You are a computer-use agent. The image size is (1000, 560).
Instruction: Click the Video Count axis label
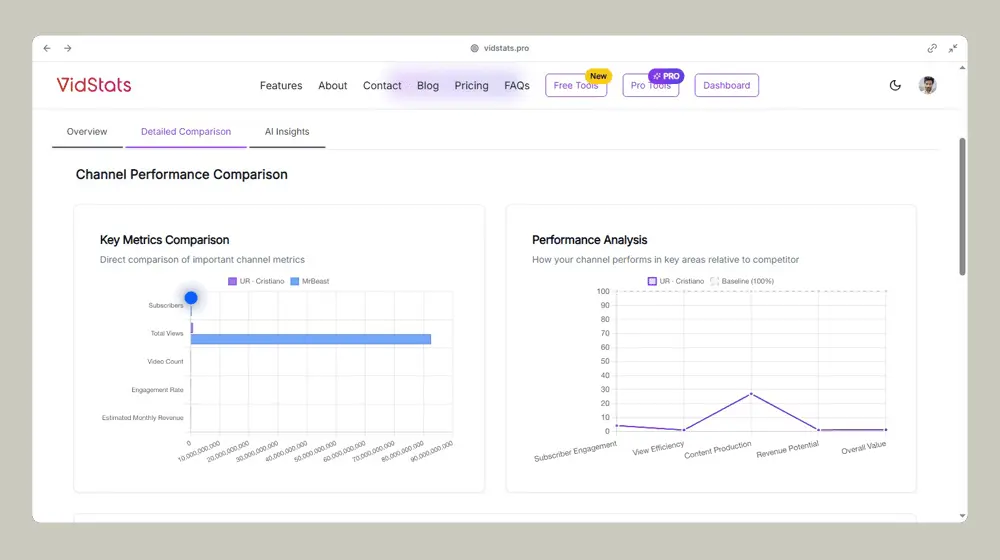165,362
